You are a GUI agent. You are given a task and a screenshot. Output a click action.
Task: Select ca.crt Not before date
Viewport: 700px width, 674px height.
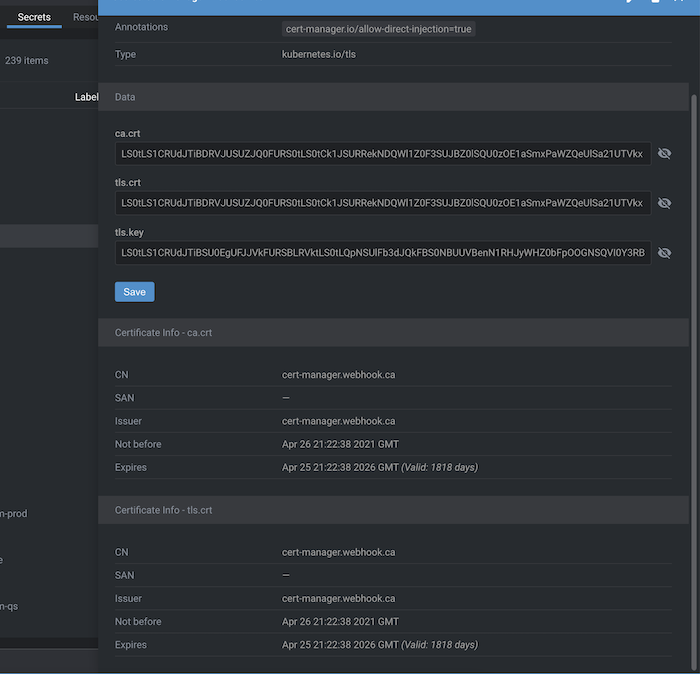click(340, 445)
